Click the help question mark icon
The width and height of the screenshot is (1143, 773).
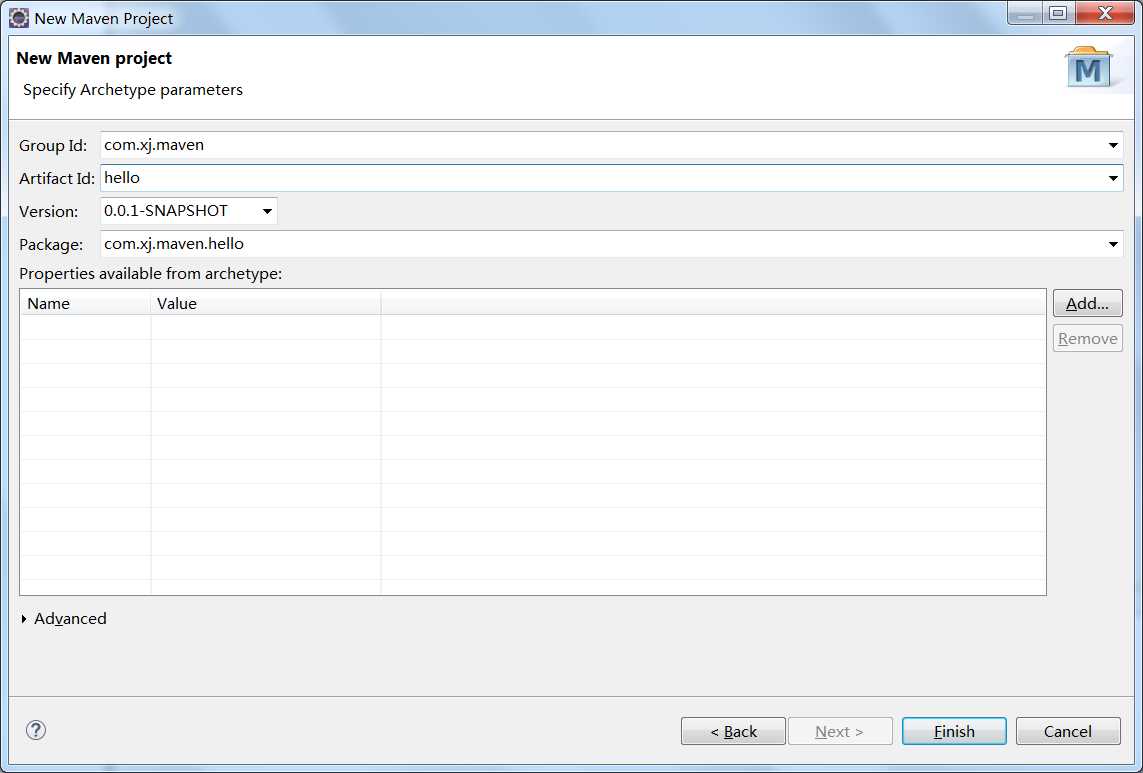[36, 730]
